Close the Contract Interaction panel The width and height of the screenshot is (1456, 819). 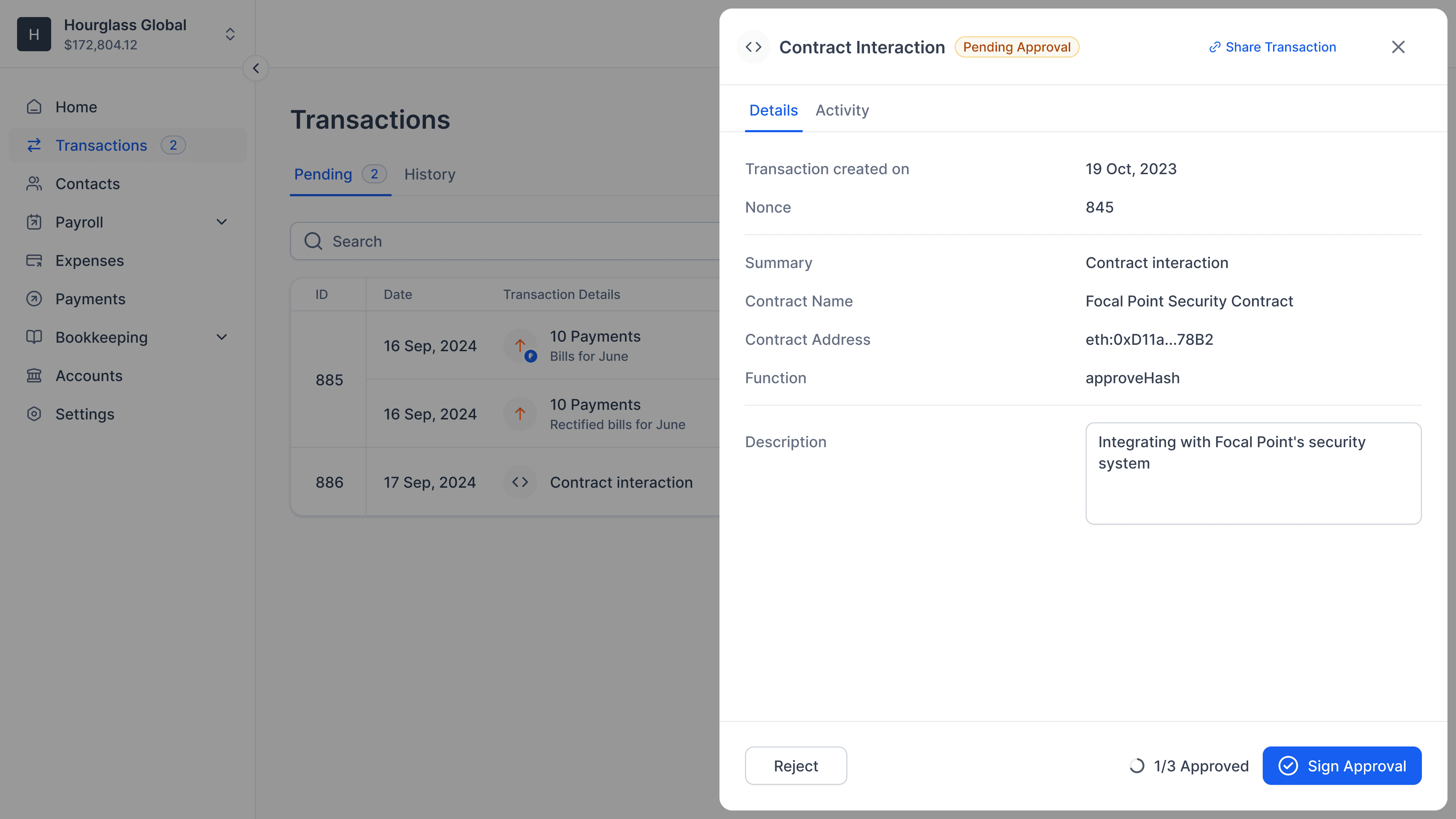(x=1398, y=47)
